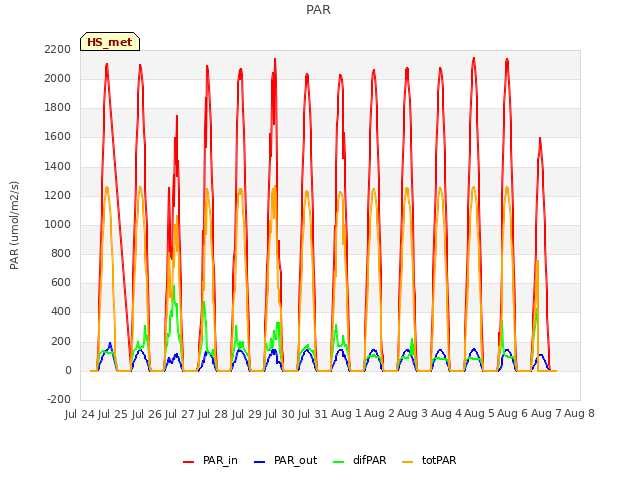640x480 pixels.
Task: Click the orange totPAR legend swatch
Action: pos(407,462)
